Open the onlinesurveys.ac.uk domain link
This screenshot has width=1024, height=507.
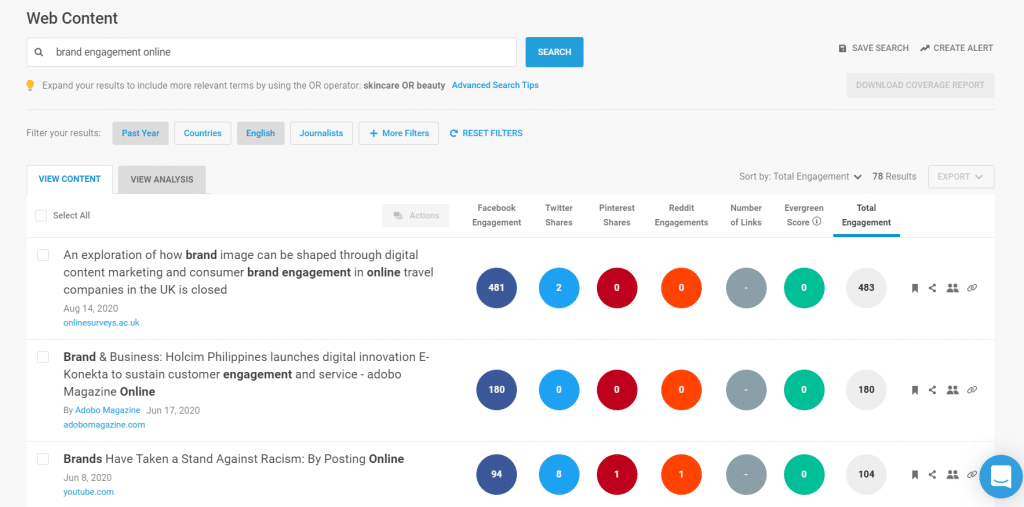[101, 323]
